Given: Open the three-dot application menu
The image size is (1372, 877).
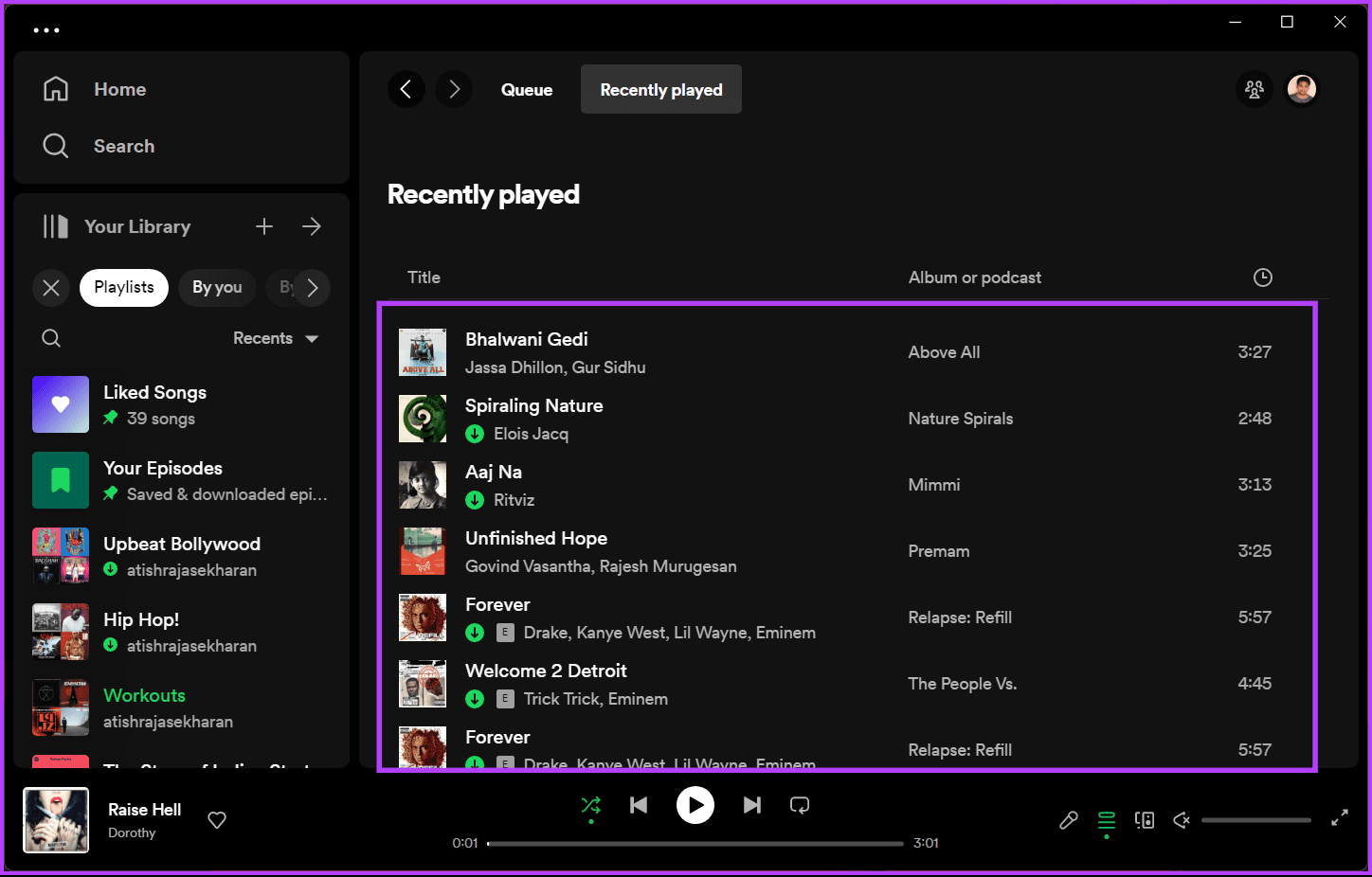Looking at the screenshot, I should (46, 30).
